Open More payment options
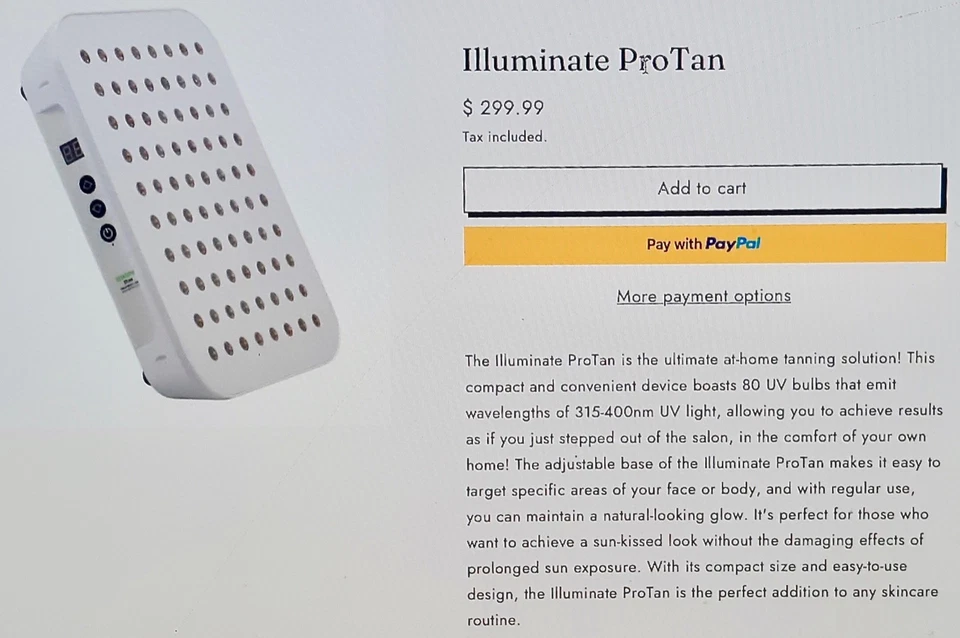 pos(703,296)
